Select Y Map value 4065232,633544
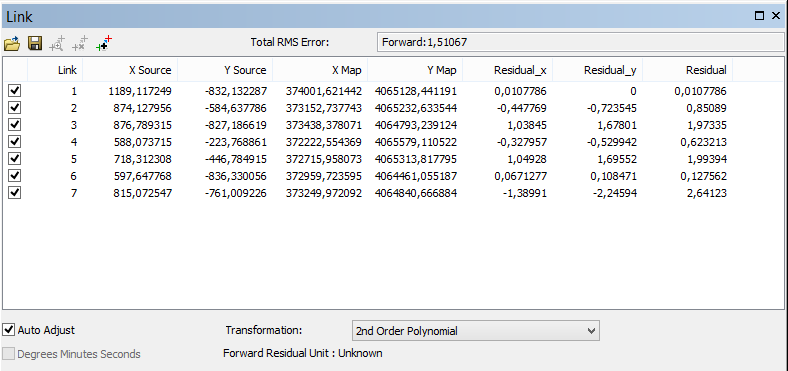 (x=416, y=108)
